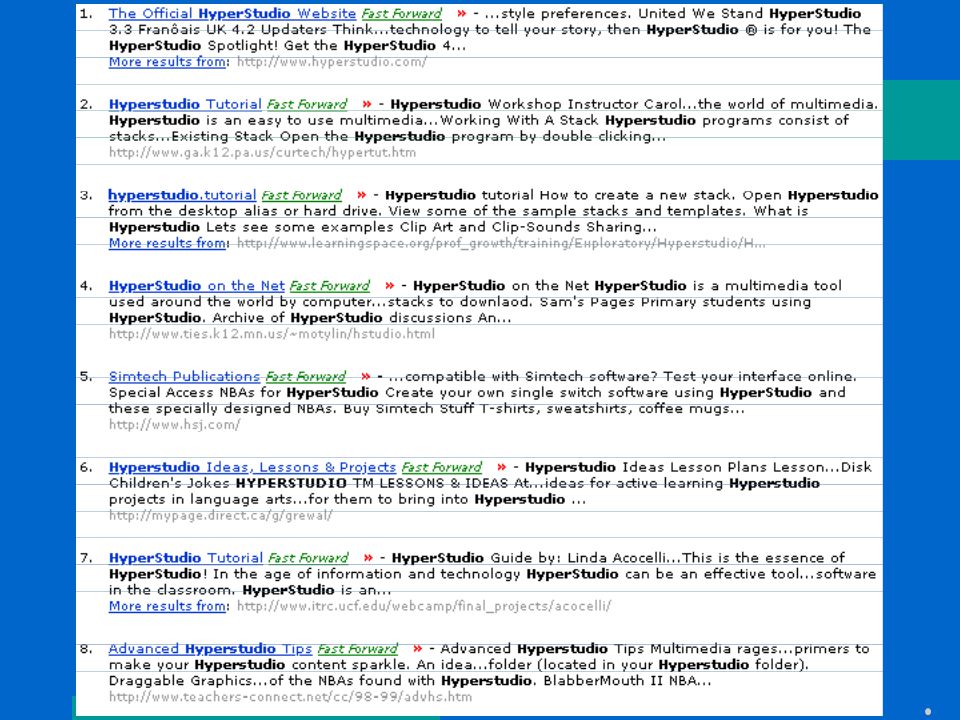960x720 pixels.
Task: Click red double-arrow icon in result 4
Action: point(389,286)
